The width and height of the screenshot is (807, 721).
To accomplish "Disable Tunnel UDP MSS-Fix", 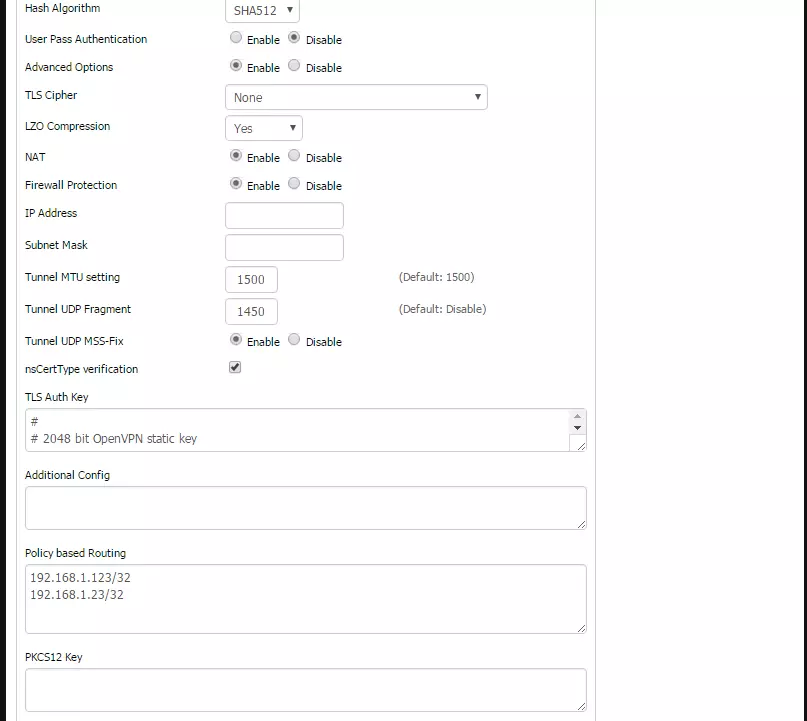I will 294,340.
